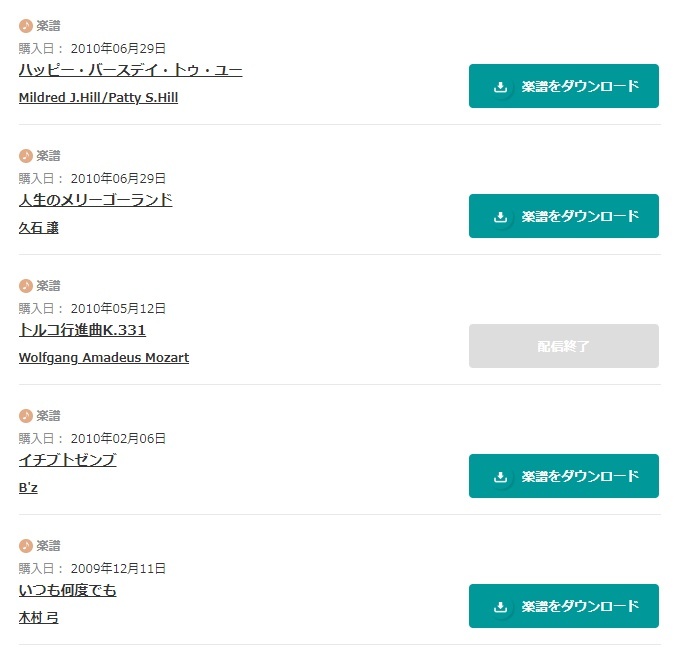
Task: Click the greyed-out 配信終了 button
Action: (x=564, y=346)
